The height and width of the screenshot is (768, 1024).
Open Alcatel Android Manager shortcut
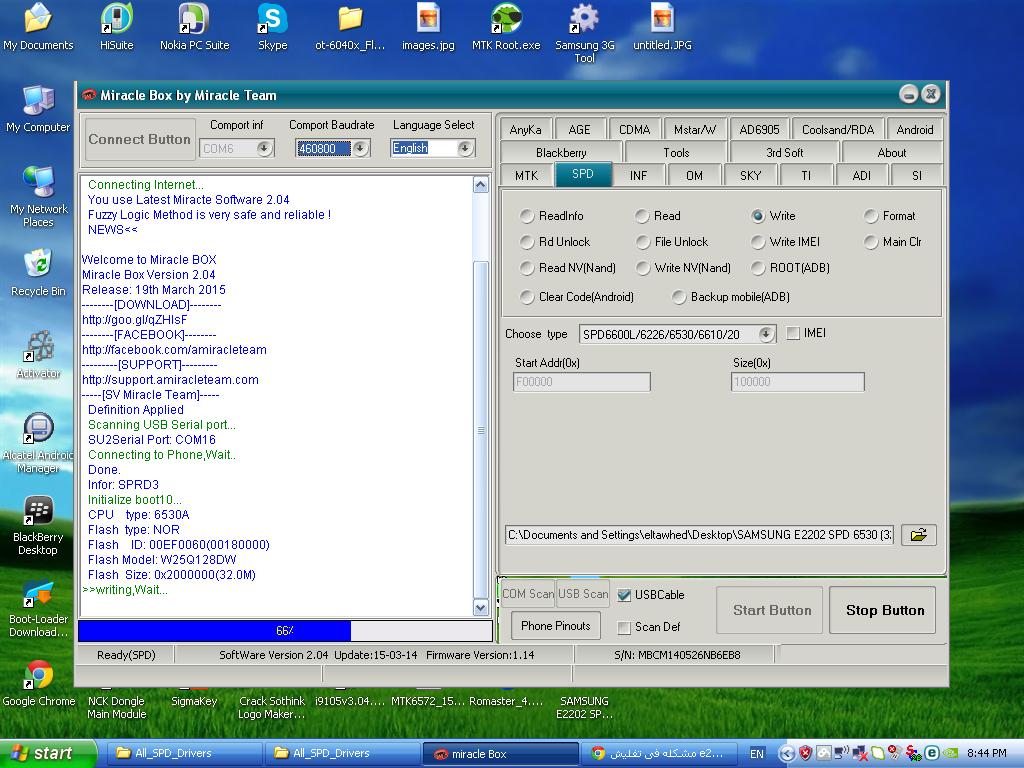click(x=38, y=443)
